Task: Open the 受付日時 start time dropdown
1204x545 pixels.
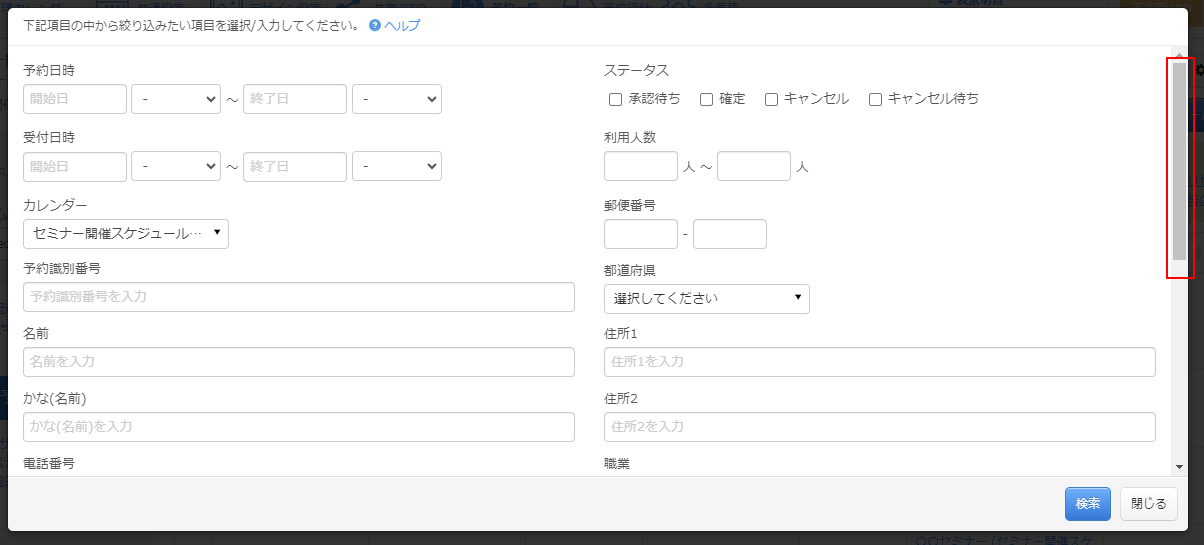Action: click(176, 166)
